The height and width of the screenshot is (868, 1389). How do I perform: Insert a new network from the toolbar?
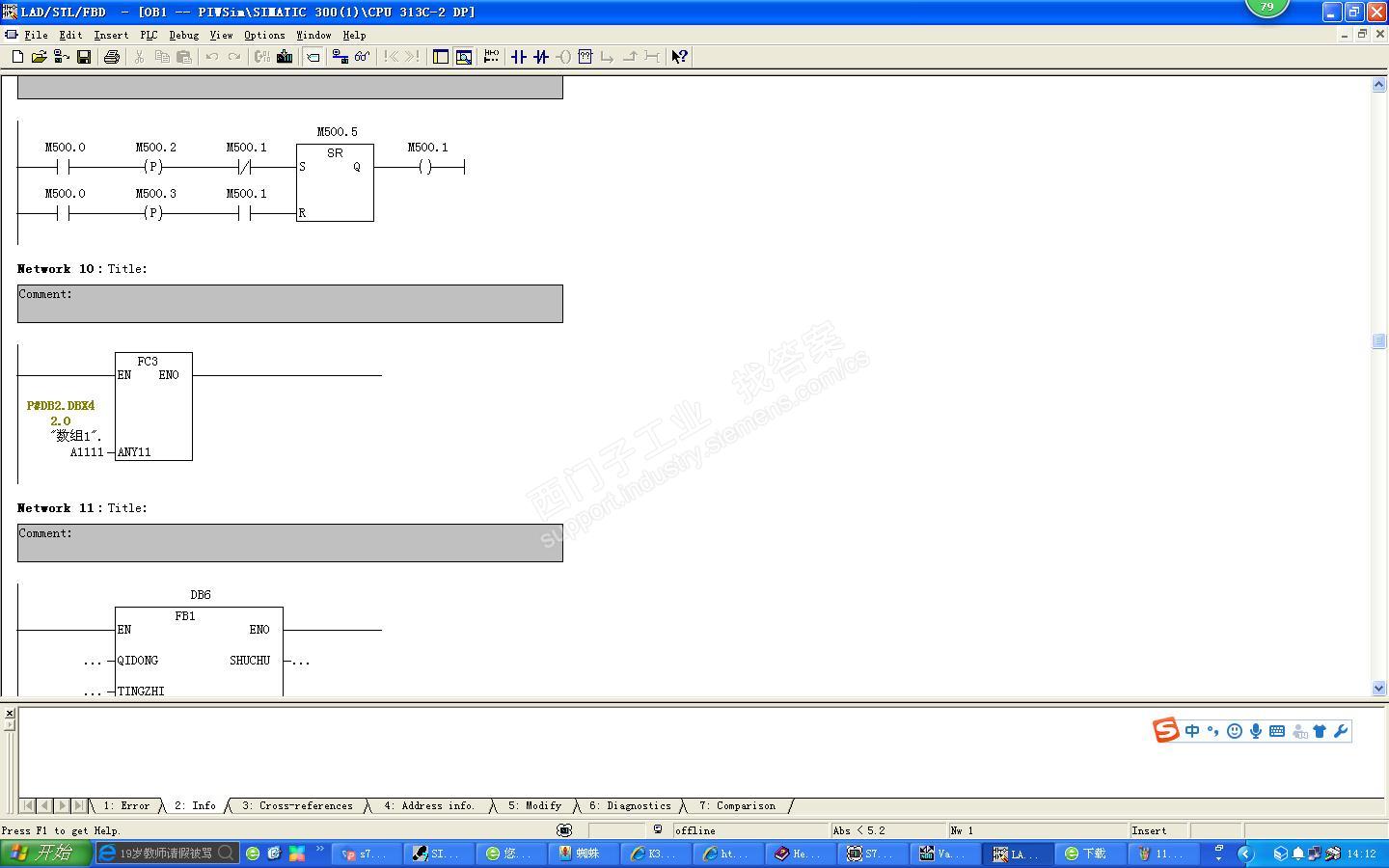491,57
